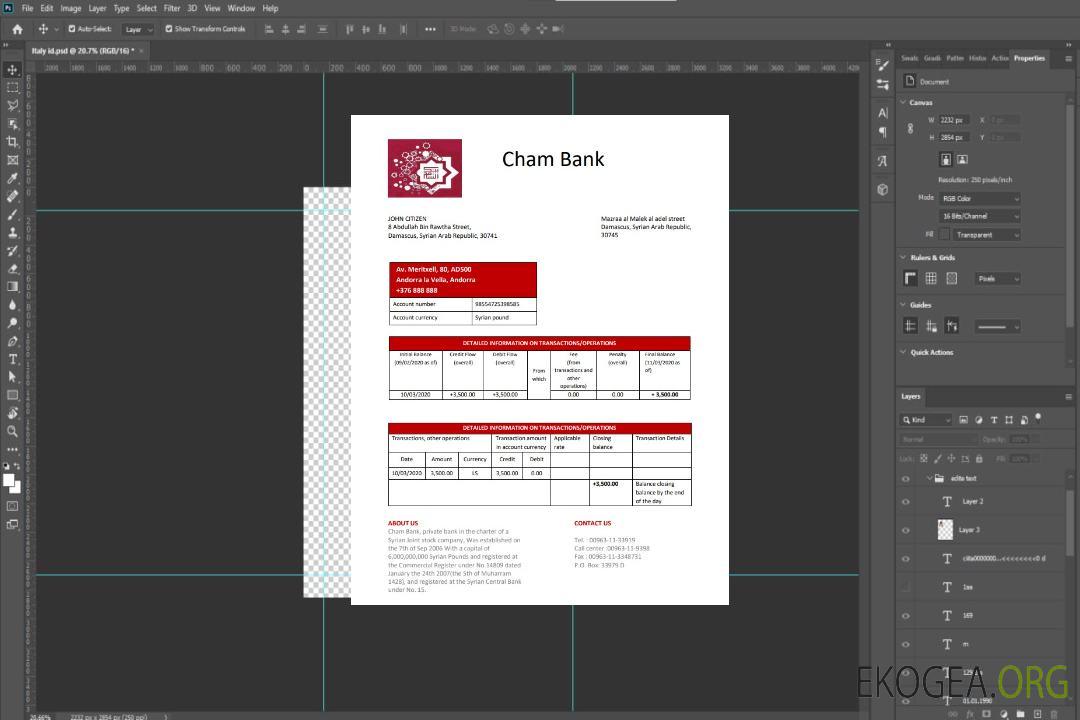Open the File menu
This screenshot has width=1080, height=720.
[28, 8]
